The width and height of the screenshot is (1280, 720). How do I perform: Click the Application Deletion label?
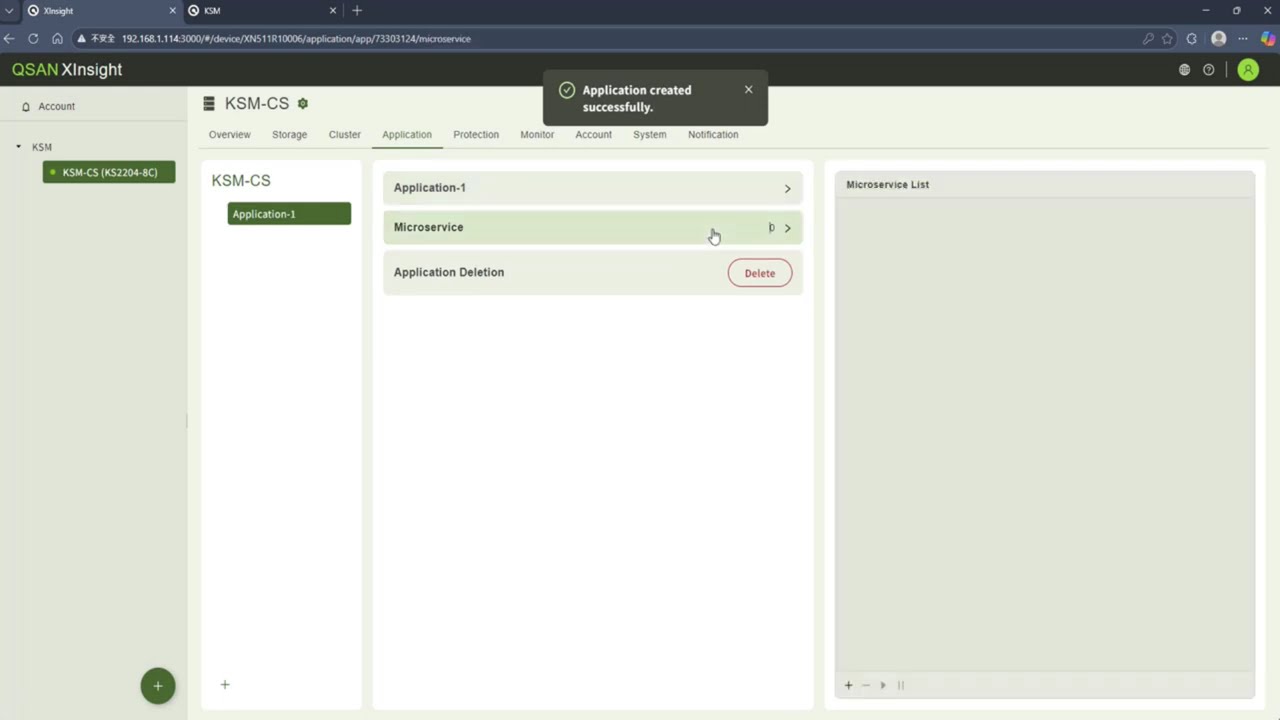pyautogui.click(x=449, y=272)
